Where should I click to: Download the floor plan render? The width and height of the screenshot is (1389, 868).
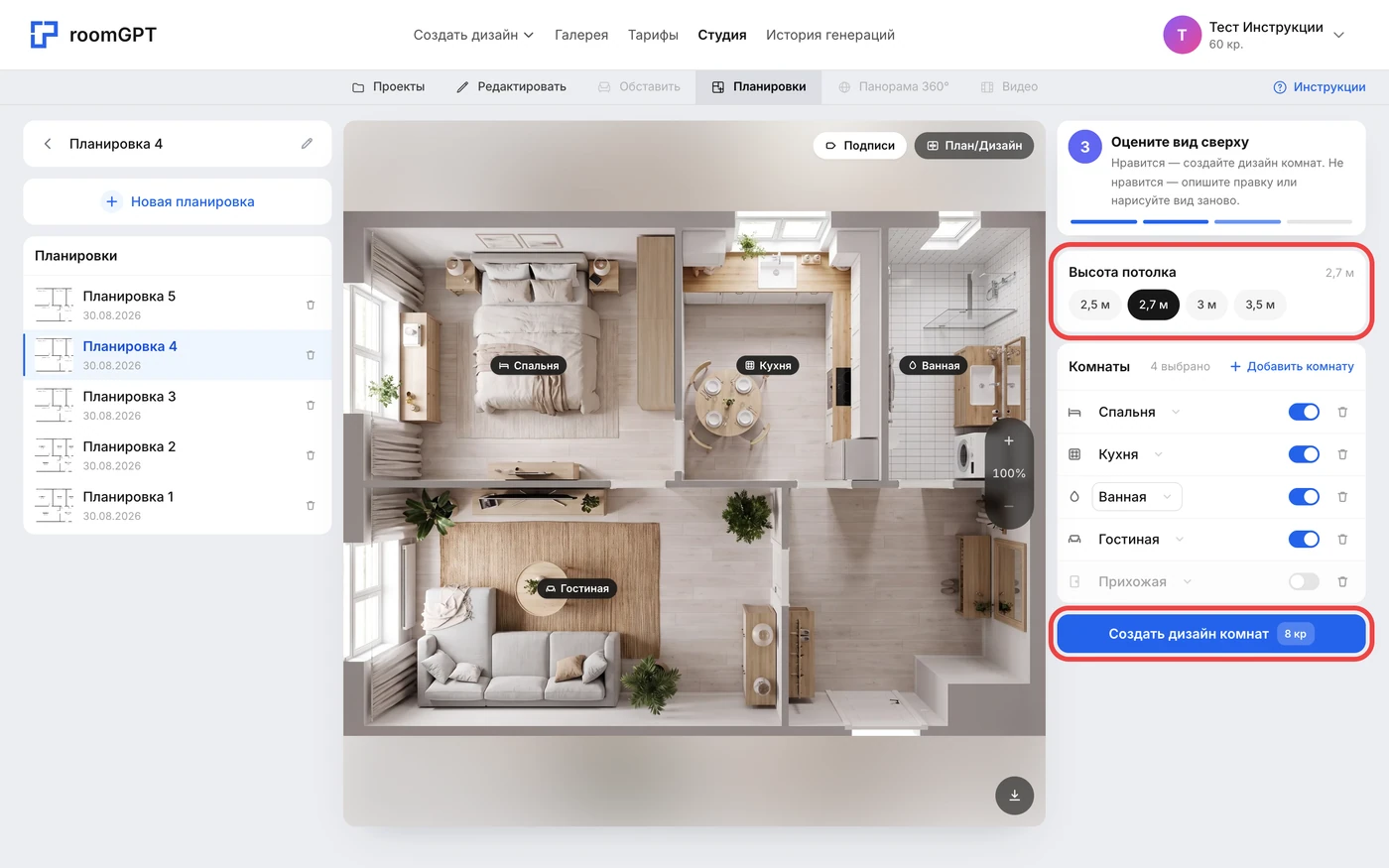tap(1014, 795)
